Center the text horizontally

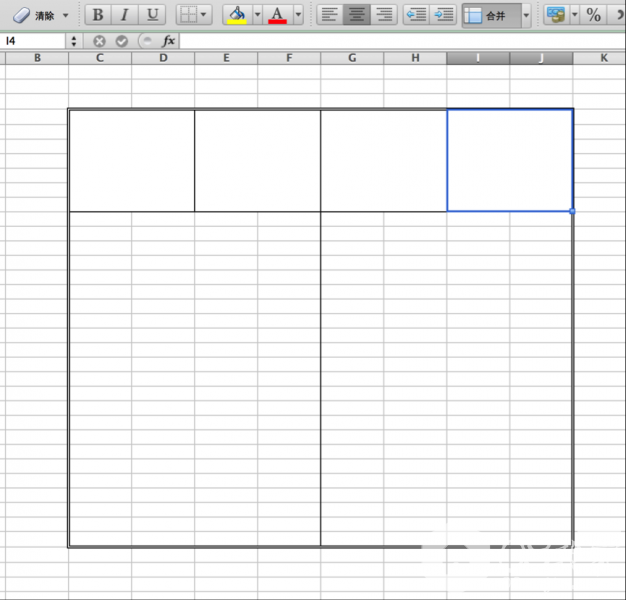pos(356,16)
